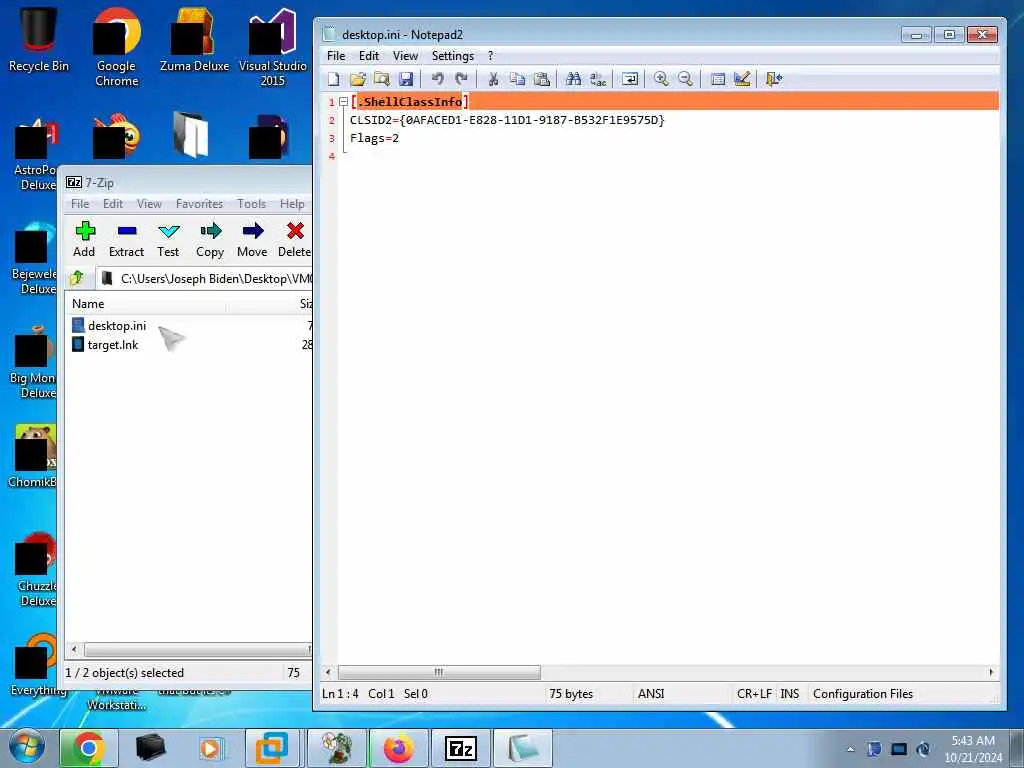Click the Zoom out magnifier icon
The height and width of the screenshot is (768, 1024).
click(x=685, y=80)
